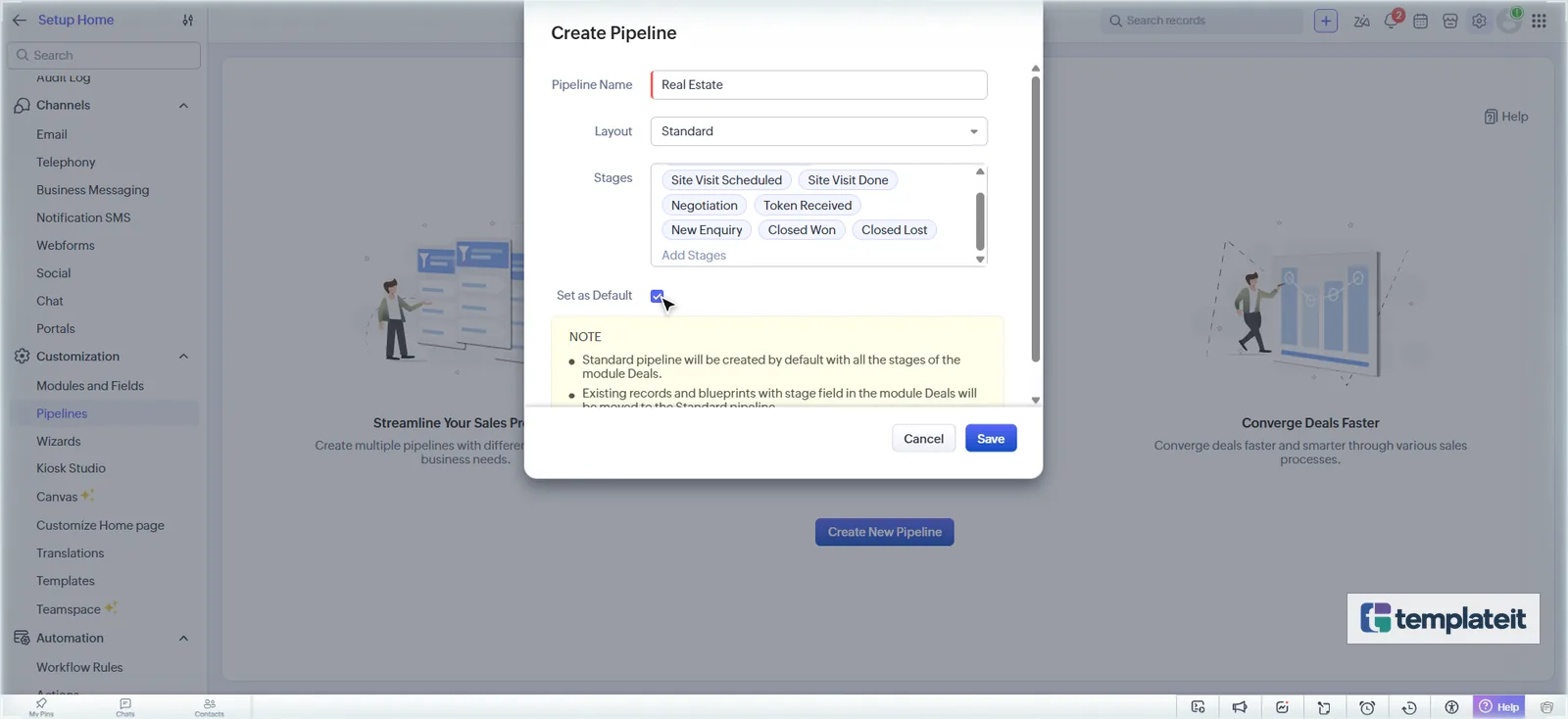Select the Closed Won stage tag
Viewport: 1568px width, 719px height.
coord(802,230)
